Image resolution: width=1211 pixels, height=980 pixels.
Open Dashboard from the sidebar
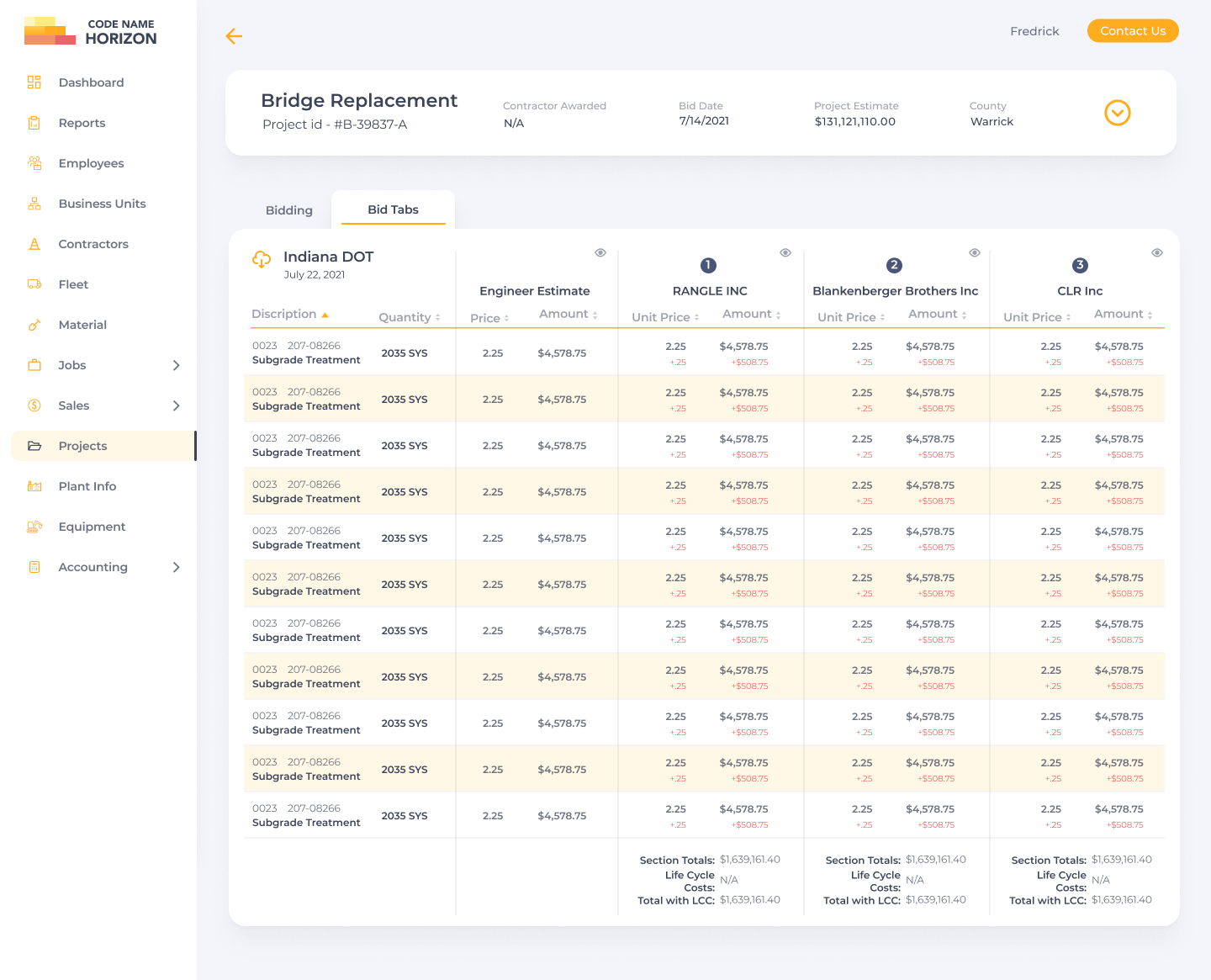coord(91,82)
